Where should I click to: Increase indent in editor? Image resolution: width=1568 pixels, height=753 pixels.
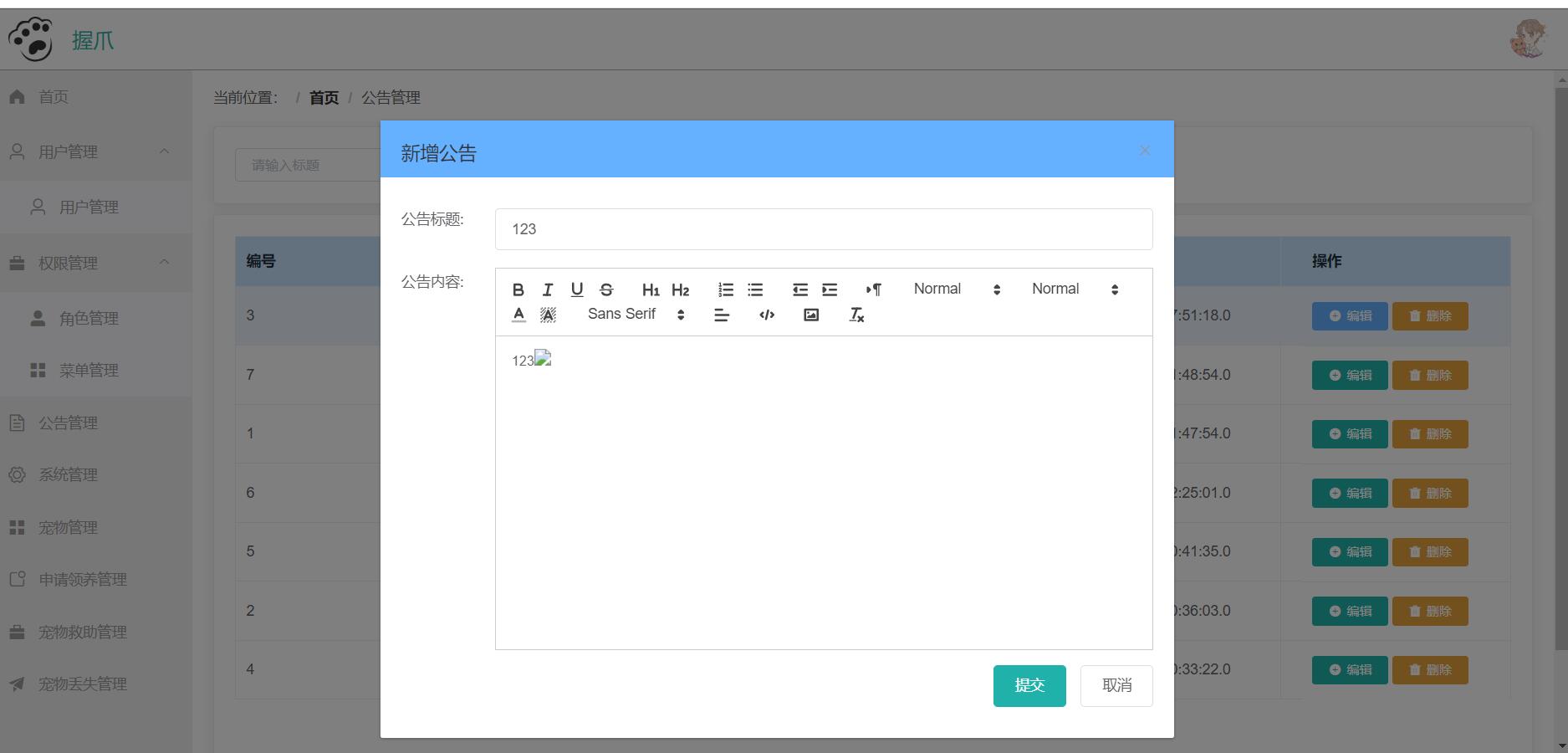[830, 289]
